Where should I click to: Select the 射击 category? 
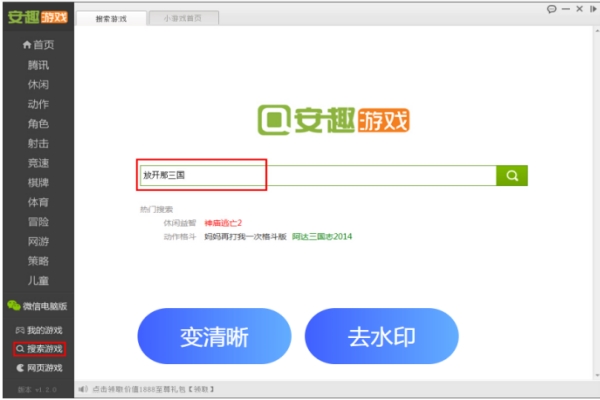click(x=38, y=144)
